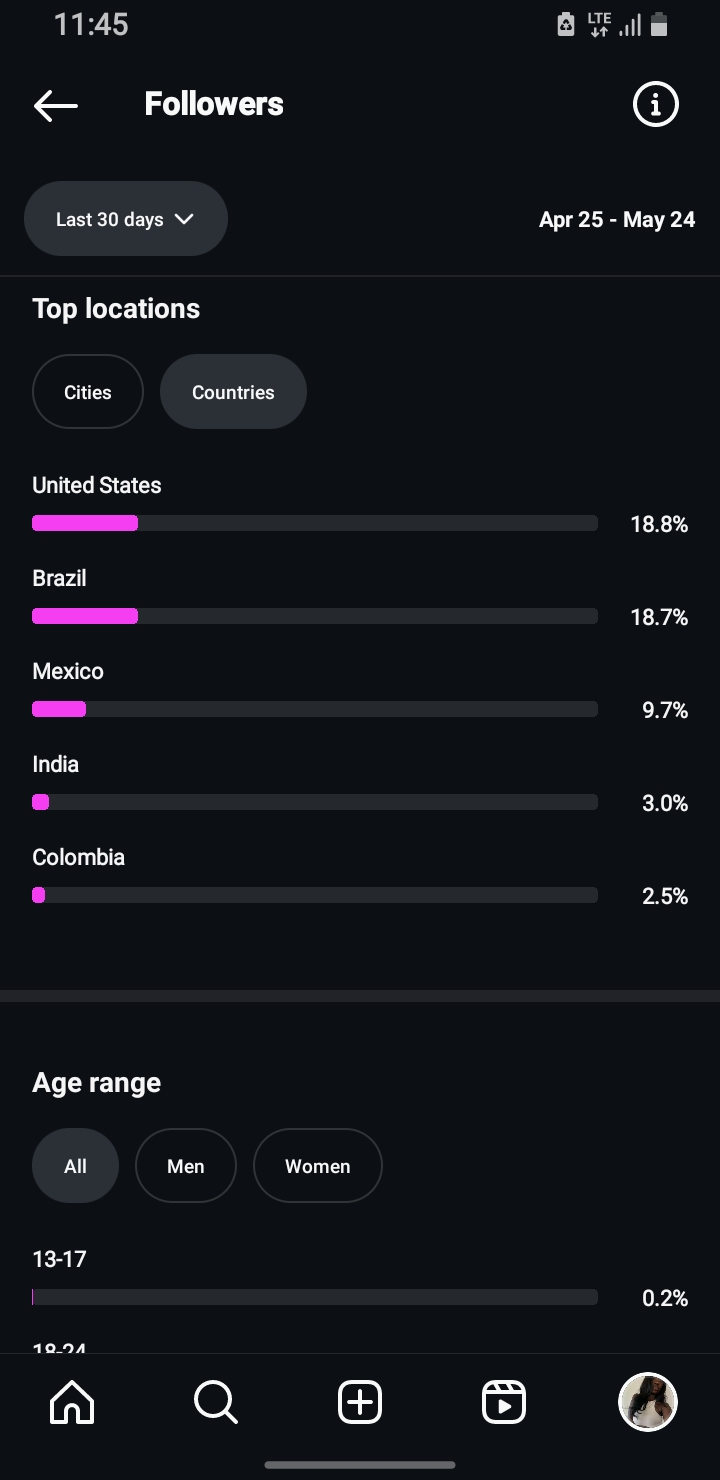This screenshot has height=1480, width=720.
Task: Select the Brazil location row
Action: click(x=360, y=599)
